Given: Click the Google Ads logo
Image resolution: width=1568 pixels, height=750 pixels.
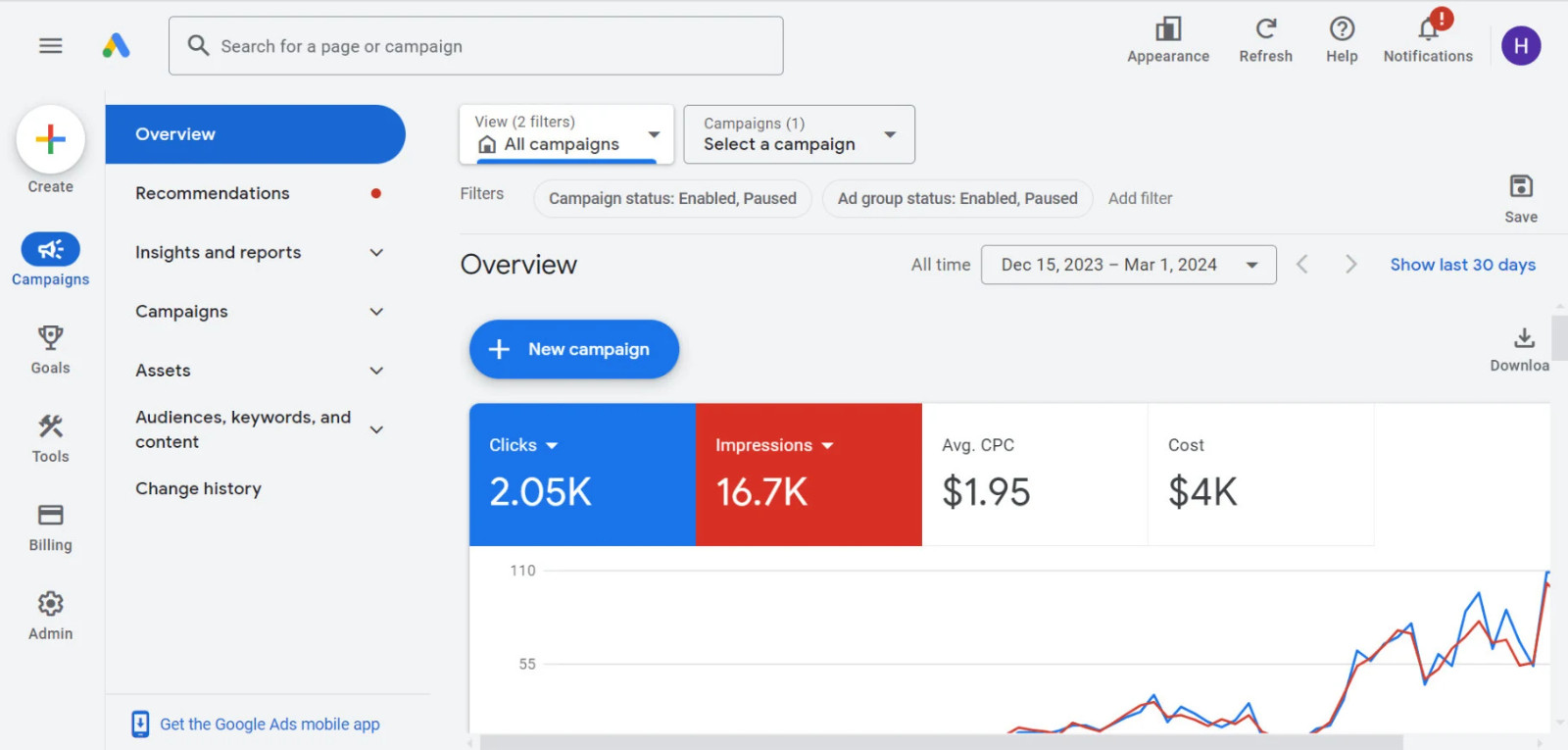Looking at the screenshot, I should (116, 46).
